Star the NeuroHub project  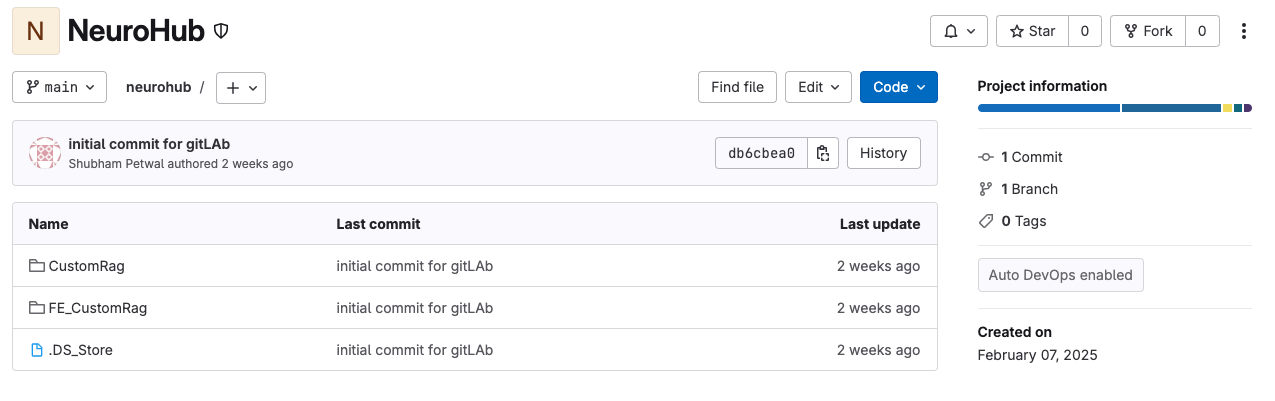(x=1033, y=31)
